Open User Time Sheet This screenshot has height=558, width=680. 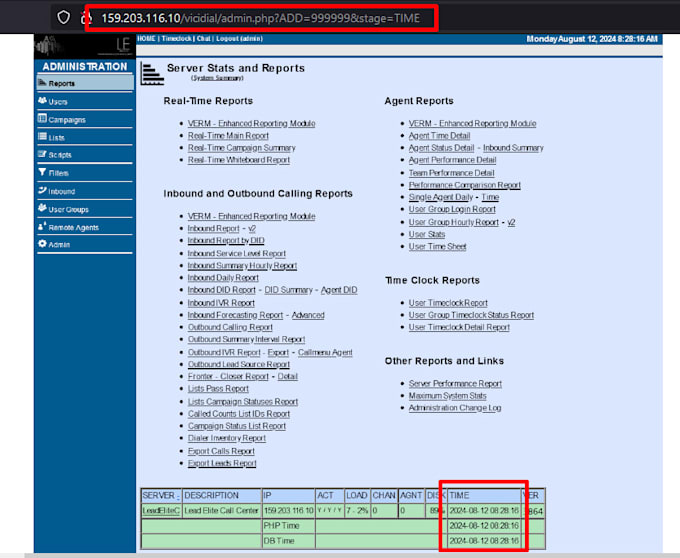point(438,247)
